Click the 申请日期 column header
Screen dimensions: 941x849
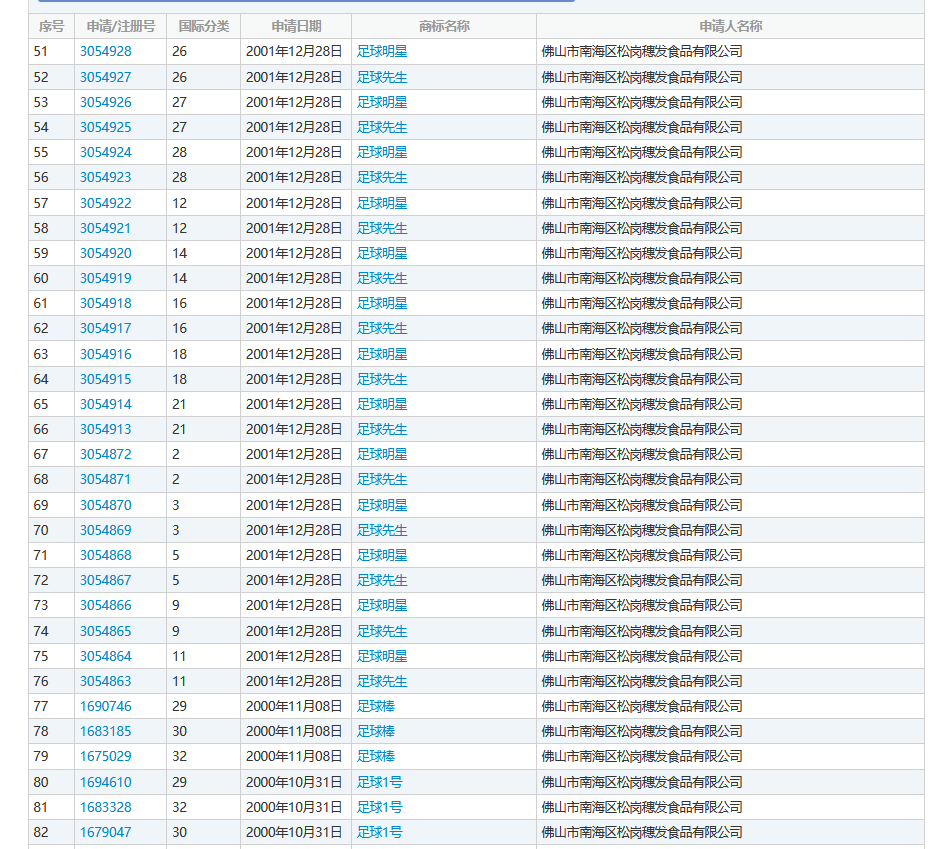click(296, 26)
